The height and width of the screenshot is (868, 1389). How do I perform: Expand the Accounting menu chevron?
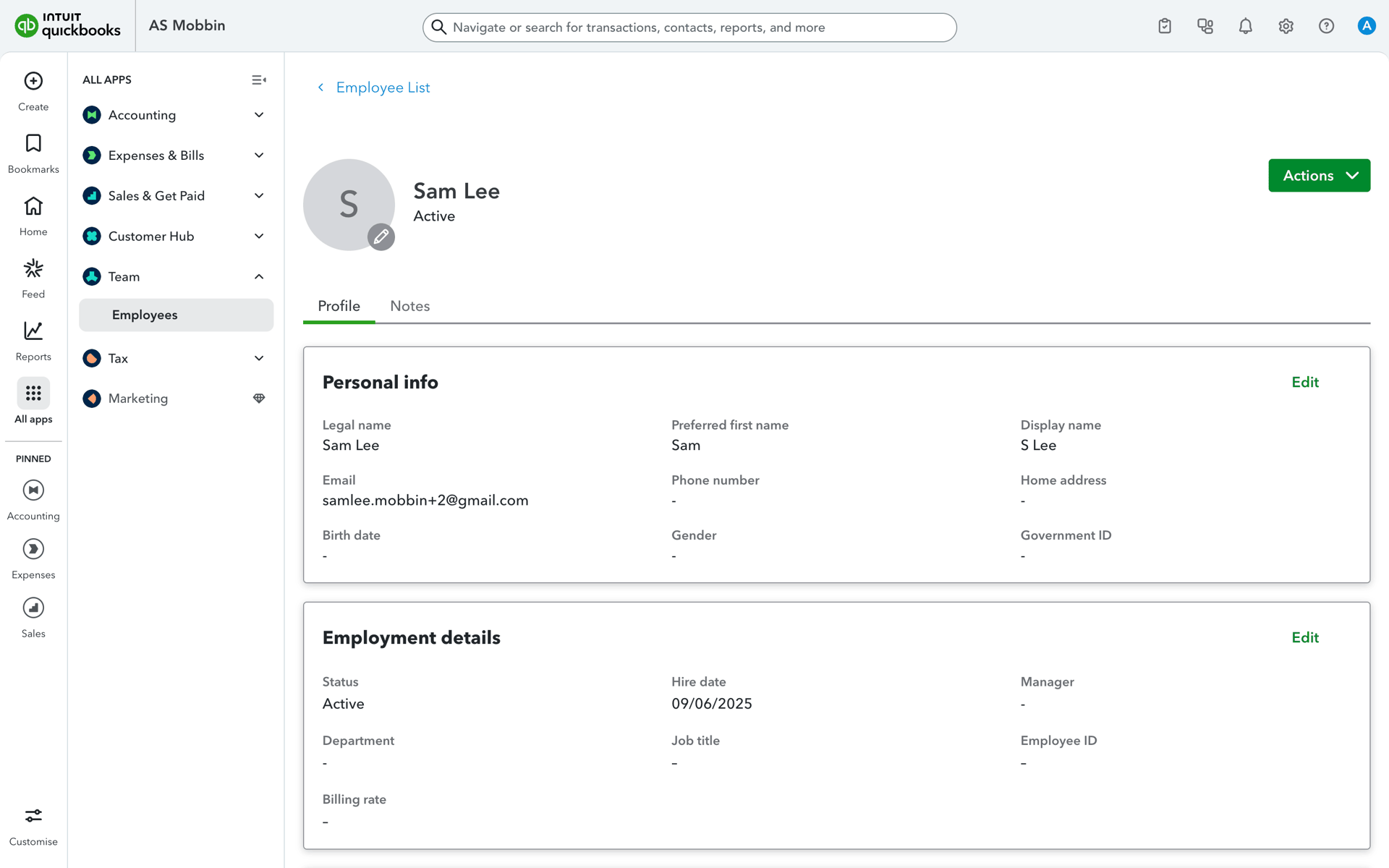click(x=259, y=115)
